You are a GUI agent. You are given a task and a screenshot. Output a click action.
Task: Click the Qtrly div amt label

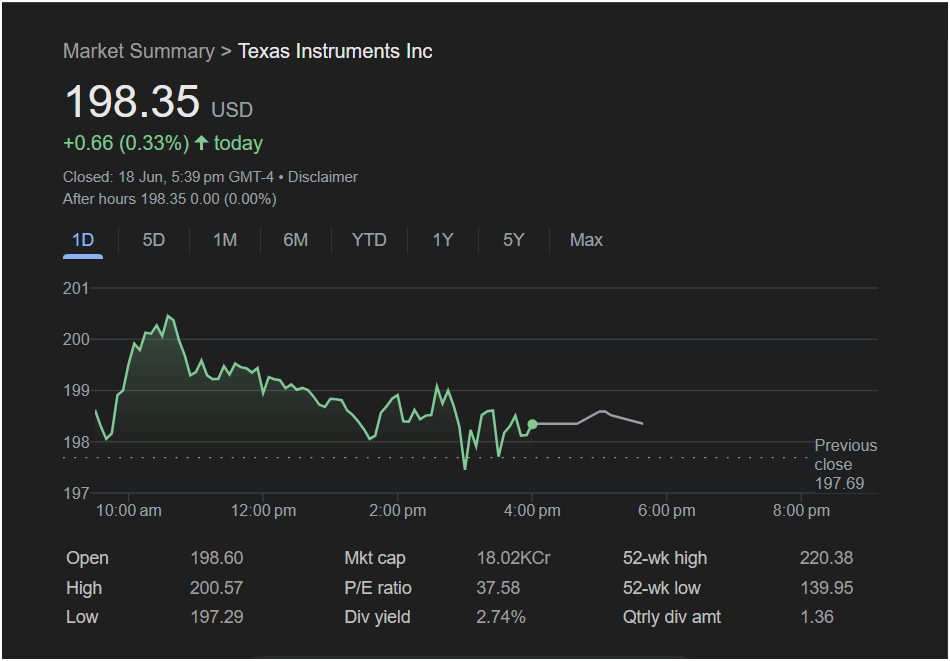pos(672,617)
